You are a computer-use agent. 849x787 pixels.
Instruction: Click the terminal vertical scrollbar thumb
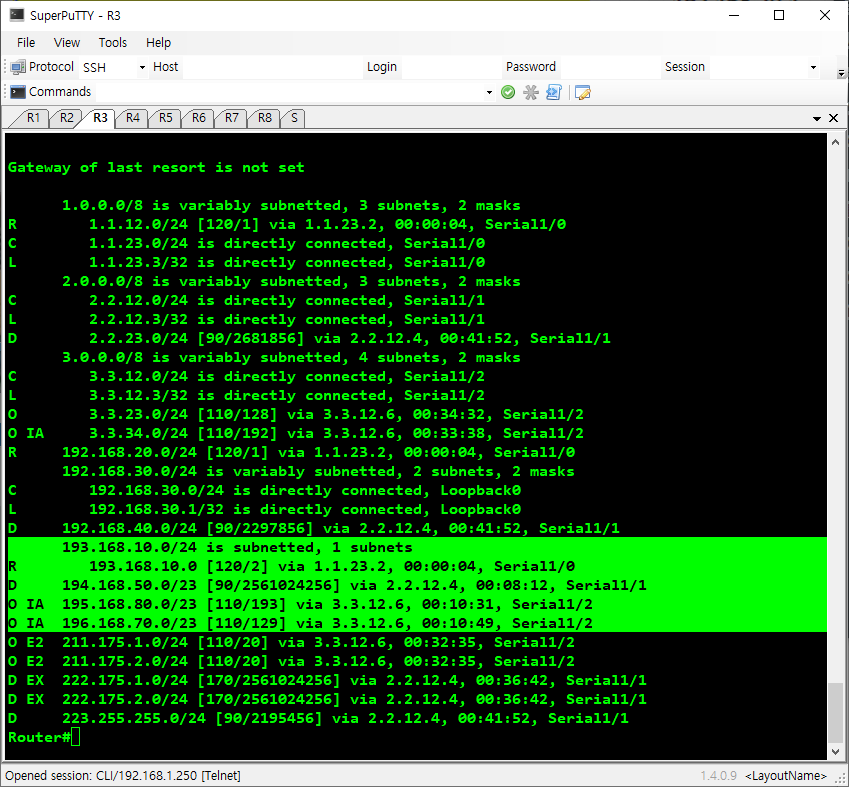(835, 713)
